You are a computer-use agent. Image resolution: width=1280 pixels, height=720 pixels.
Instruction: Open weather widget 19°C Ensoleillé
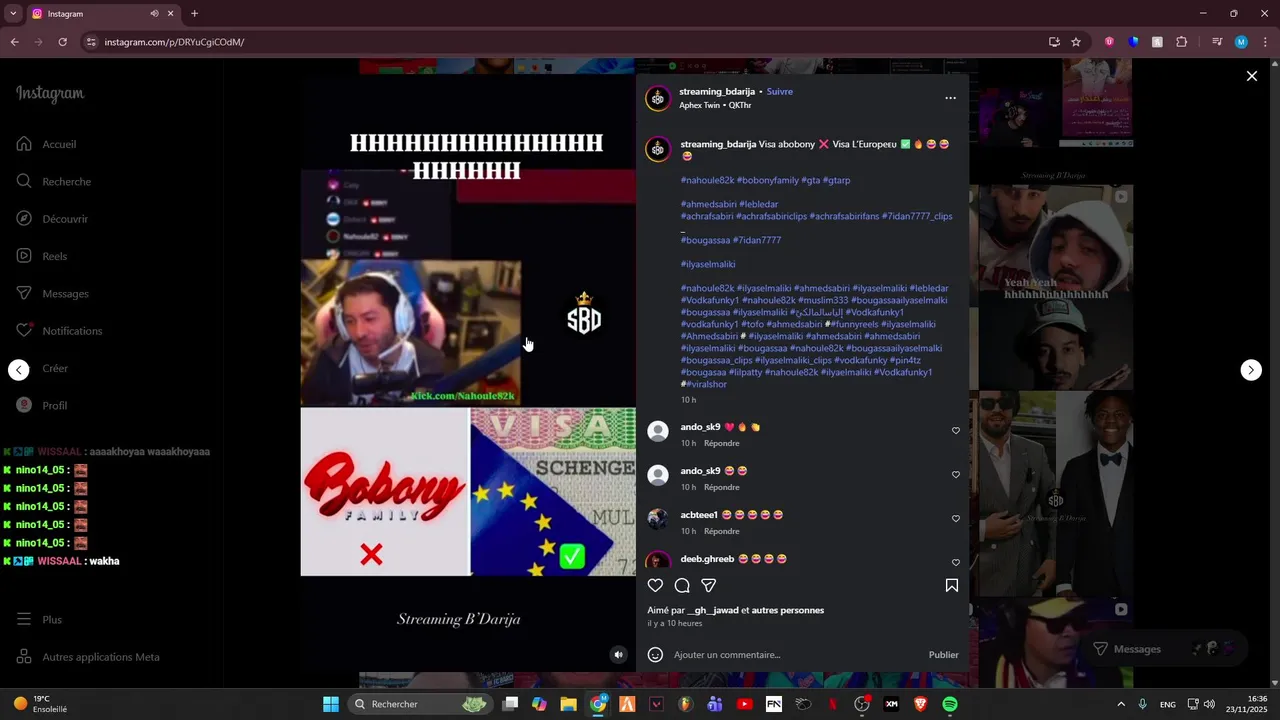[x=40, y=704]
